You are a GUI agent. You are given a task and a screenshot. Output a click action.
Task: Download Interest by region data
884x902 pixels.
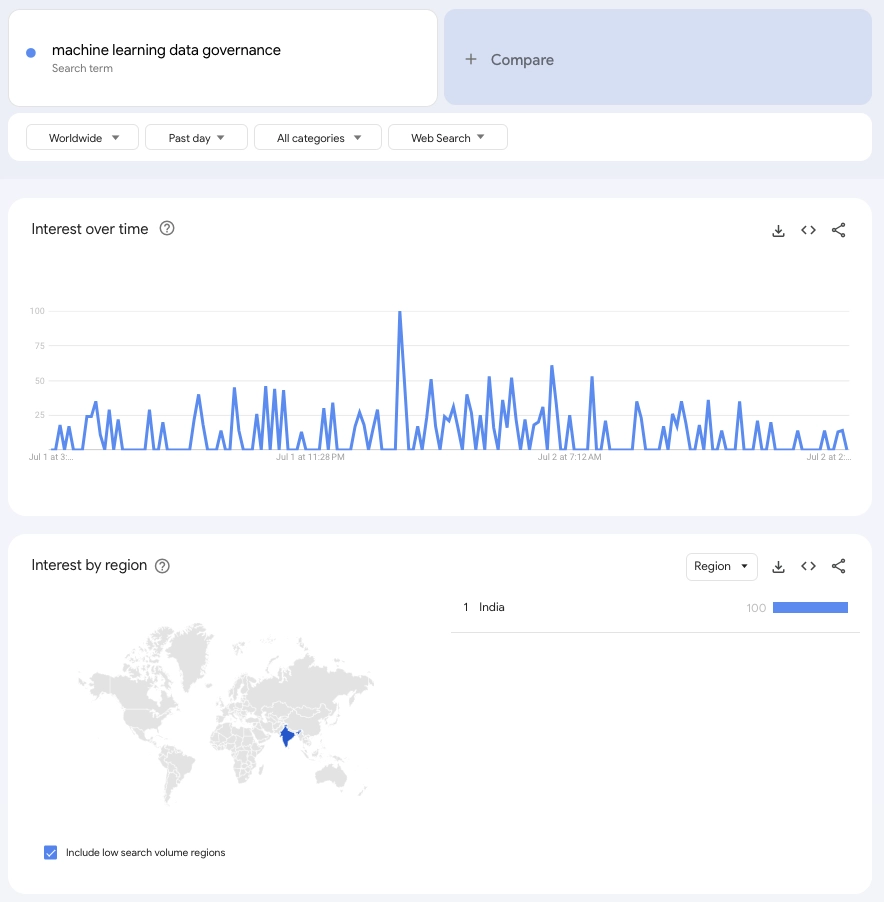(x=778, y=567)
